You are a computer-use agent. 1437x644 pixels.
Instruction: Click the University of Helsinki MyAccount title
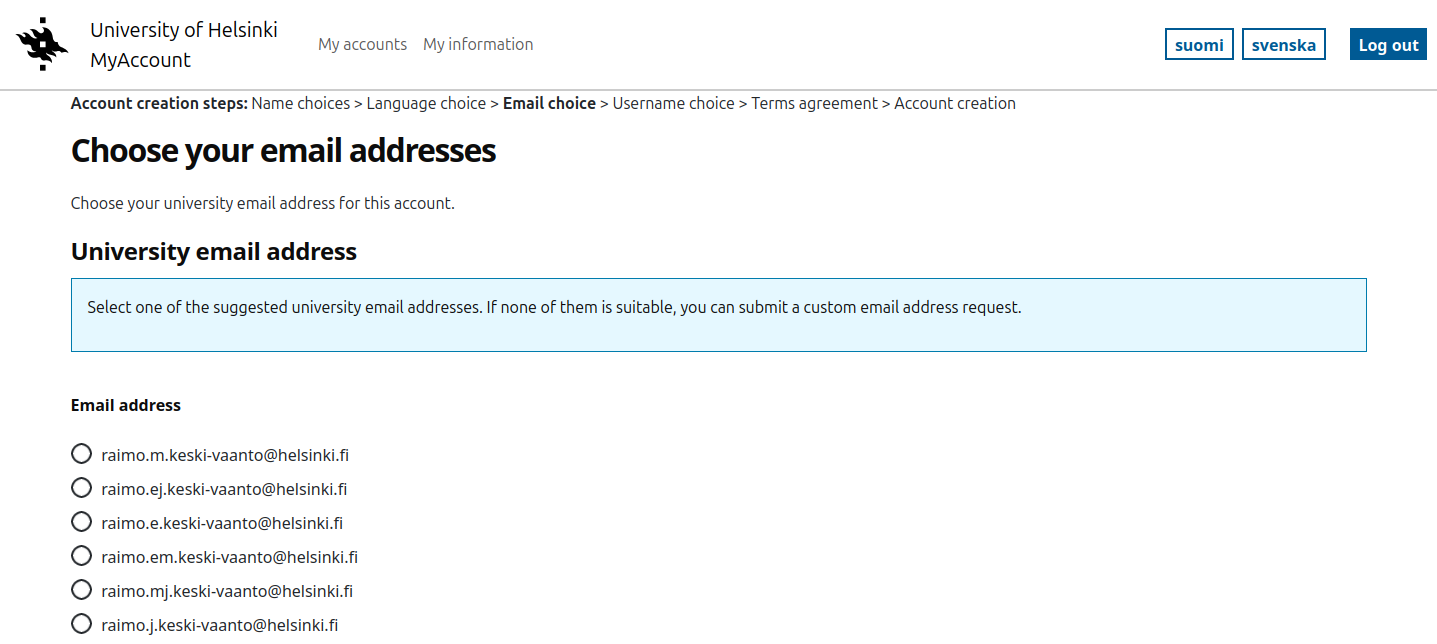click(x=183, y=45)
